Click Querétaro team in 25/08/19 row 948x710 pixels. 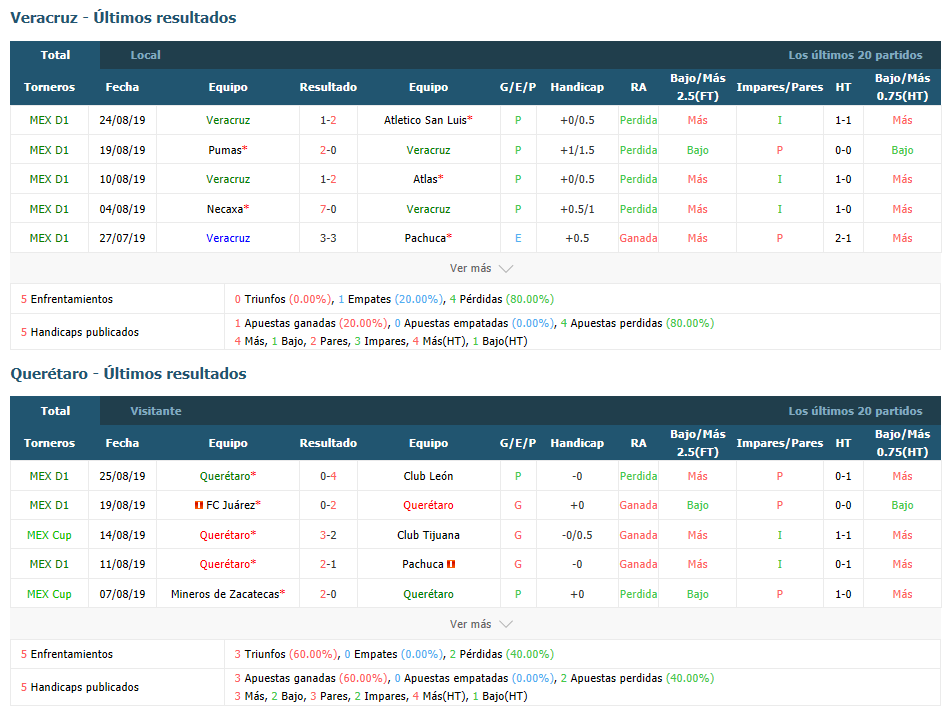[x=225, y=477]
